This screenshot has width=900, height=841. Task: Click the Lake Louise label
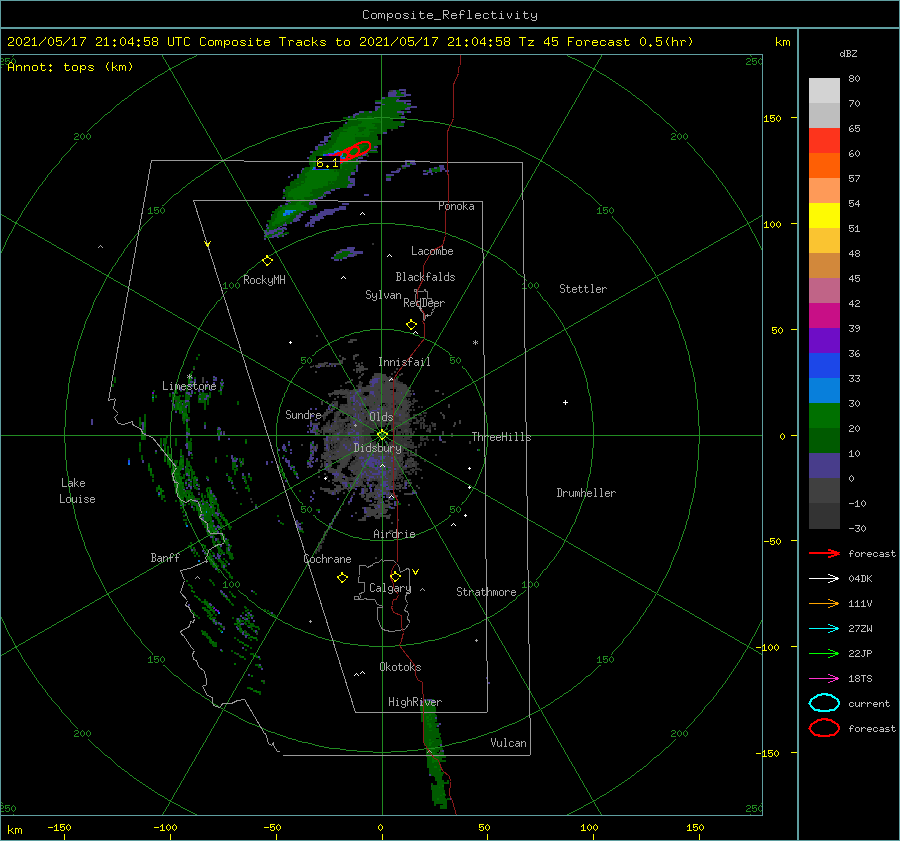[x=77, y=491]
